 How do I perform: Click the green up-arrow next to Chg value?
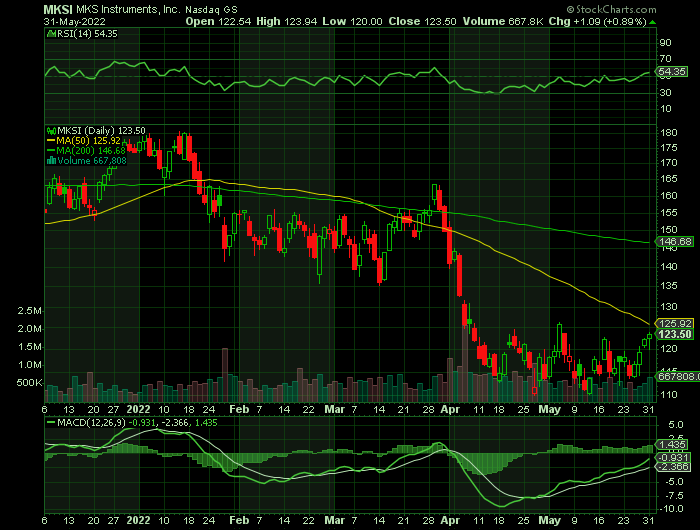pos(653,22)
